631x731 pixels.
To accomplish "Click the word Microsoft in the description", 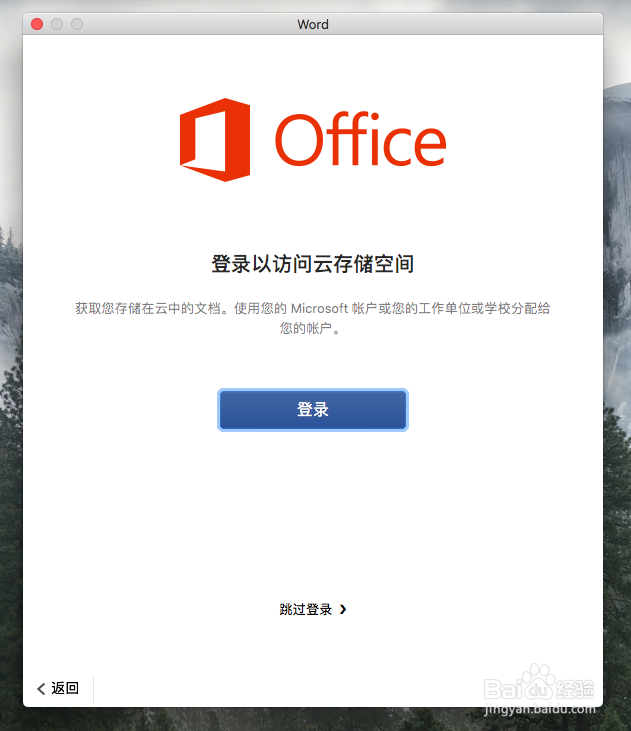I will pyautogui.click(x=319, y=308).
